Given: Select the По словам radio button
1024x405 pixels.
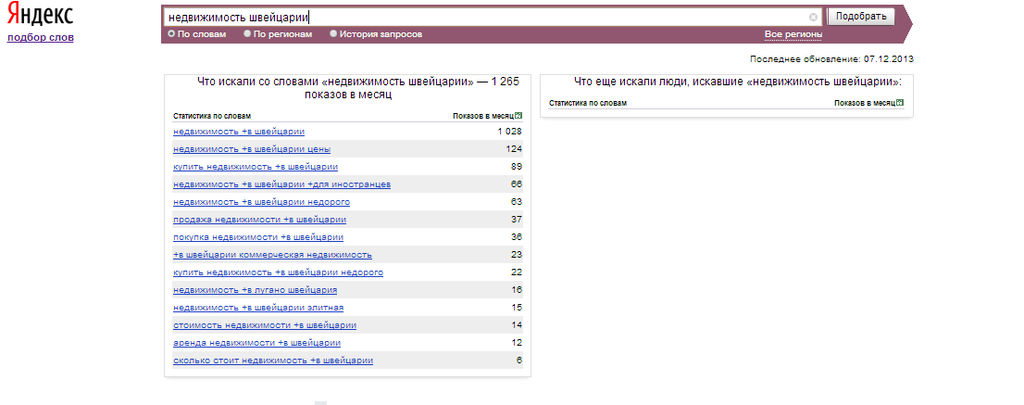Looking at the screenshot, I should coord(171,34).
